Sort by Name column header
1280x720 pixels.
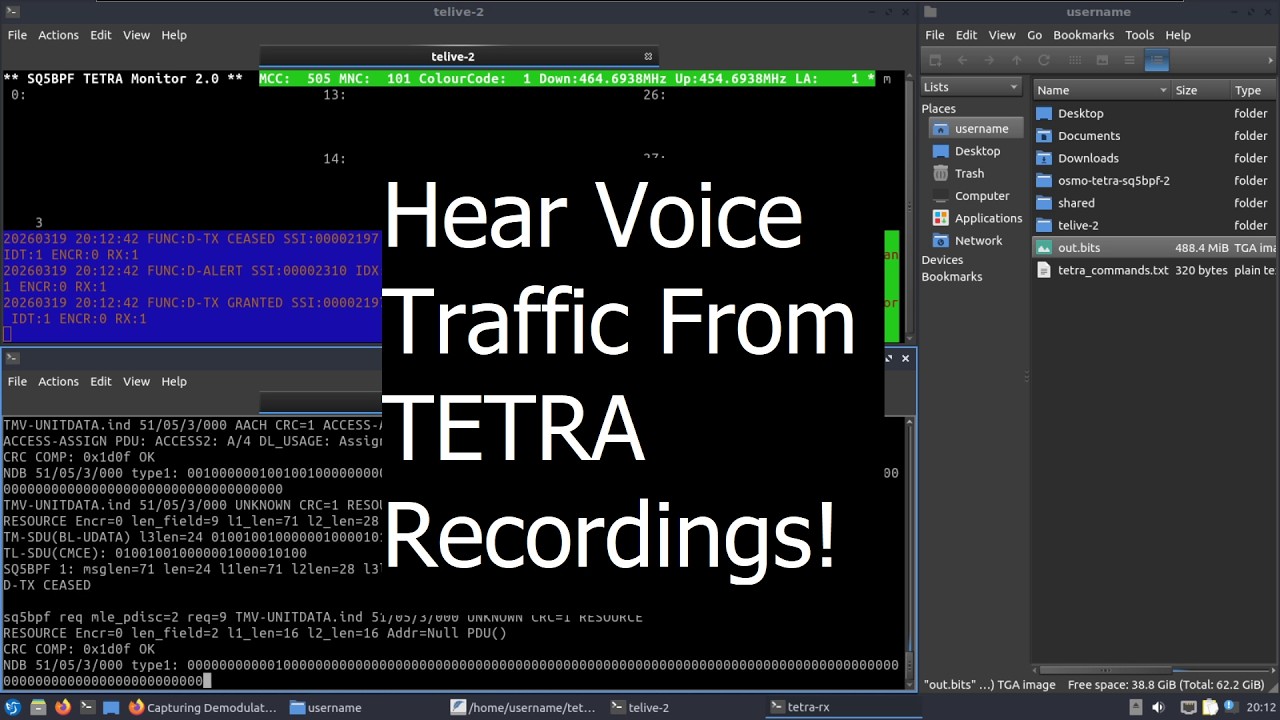coord(1101,90)
